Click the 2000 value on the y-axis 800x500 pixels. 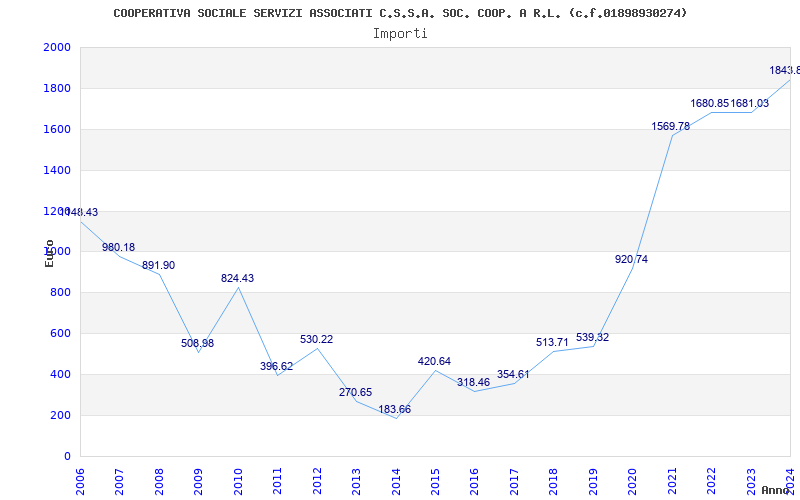pyautogui.click(x=57, y=48)
